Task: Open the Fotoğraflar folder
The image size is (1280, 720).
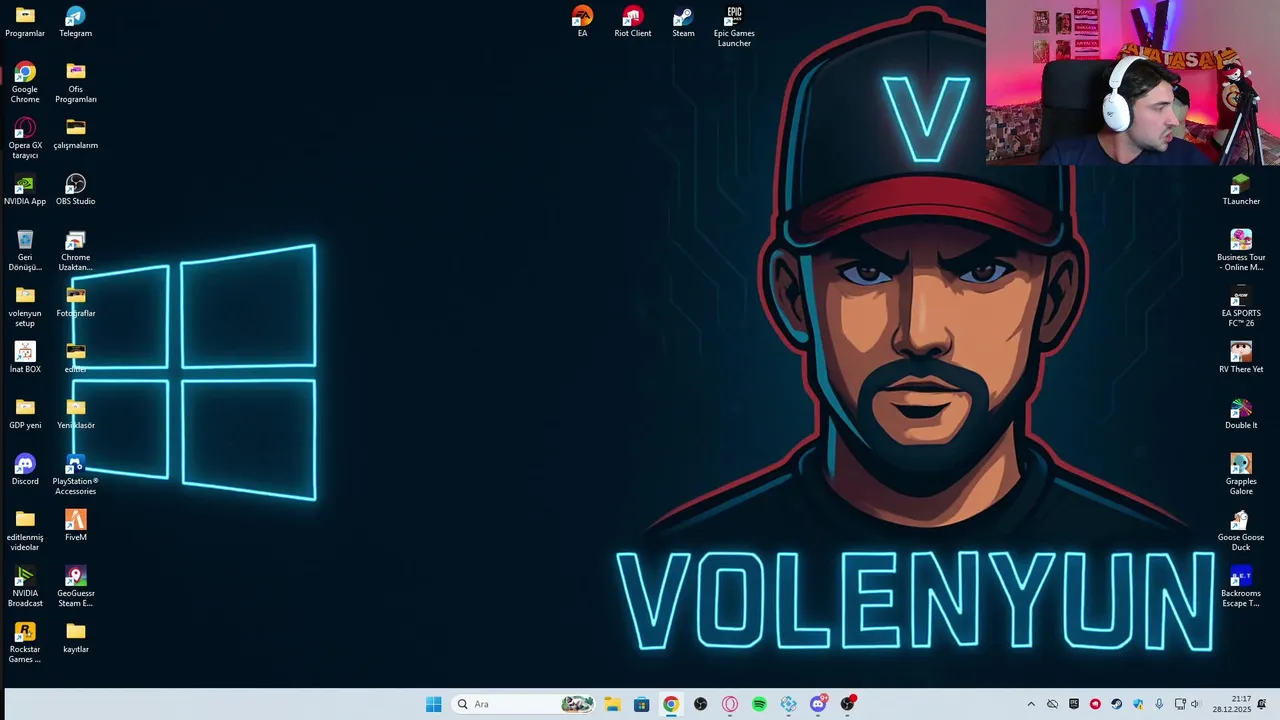Action: click(75, 301)
